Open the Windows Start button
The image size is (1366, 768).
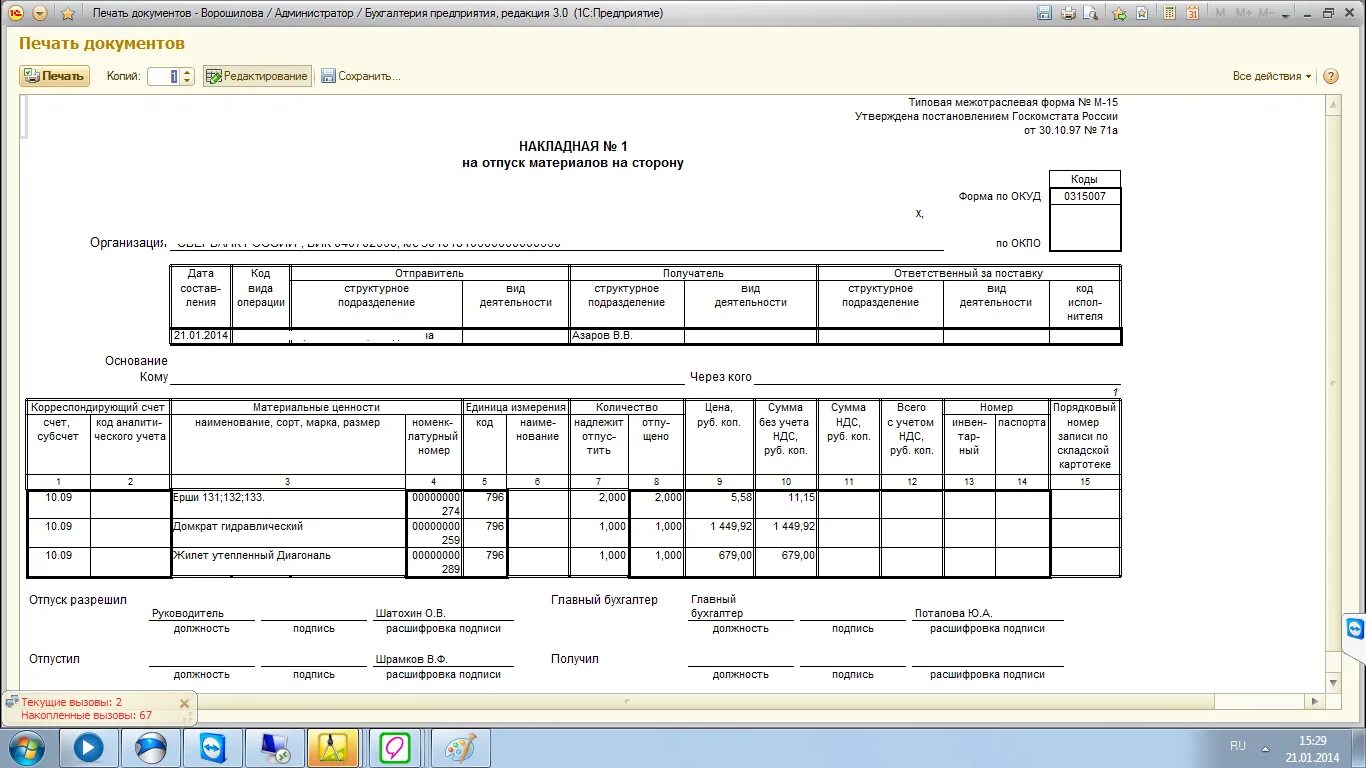point(25,747)
